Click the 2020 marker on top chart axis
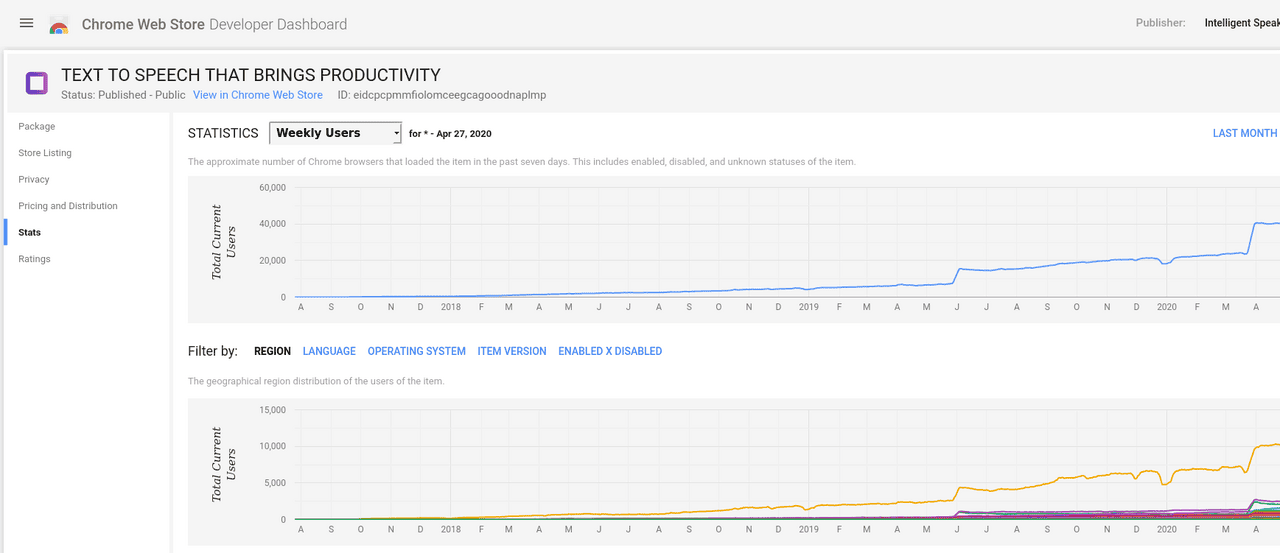This screenshot has height=553, width=1280. pos(1166,307)
